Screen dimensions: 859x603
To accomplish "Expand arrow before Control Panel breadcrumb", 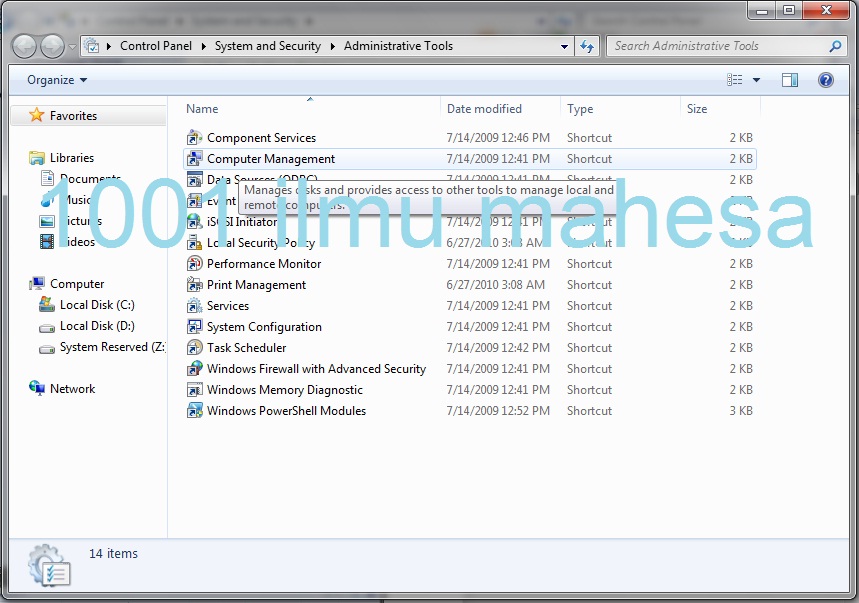I will (x=108, y=47).
